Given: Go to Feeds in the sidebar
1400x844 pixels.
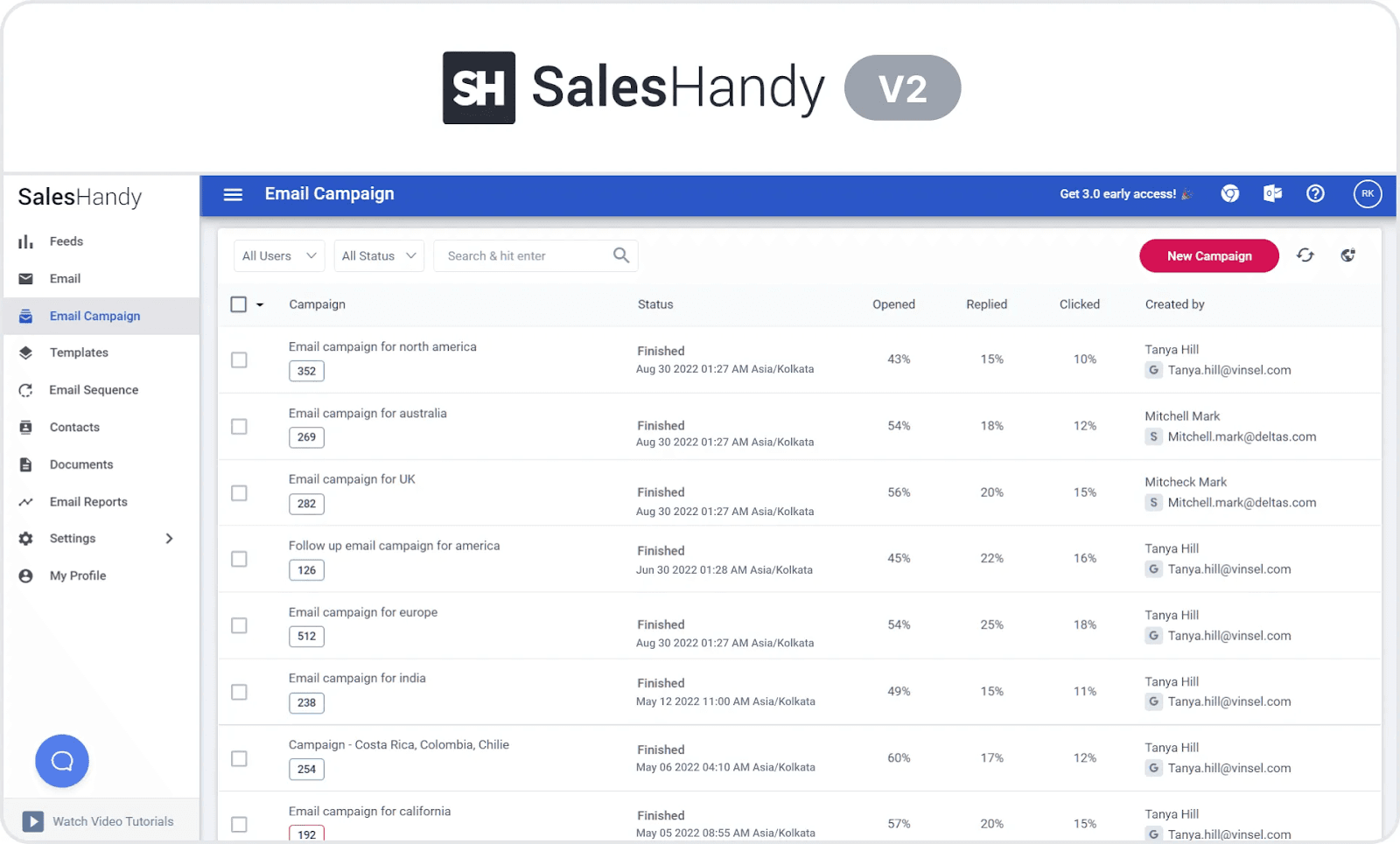Looking at the screenshot, I should [66, 241].
